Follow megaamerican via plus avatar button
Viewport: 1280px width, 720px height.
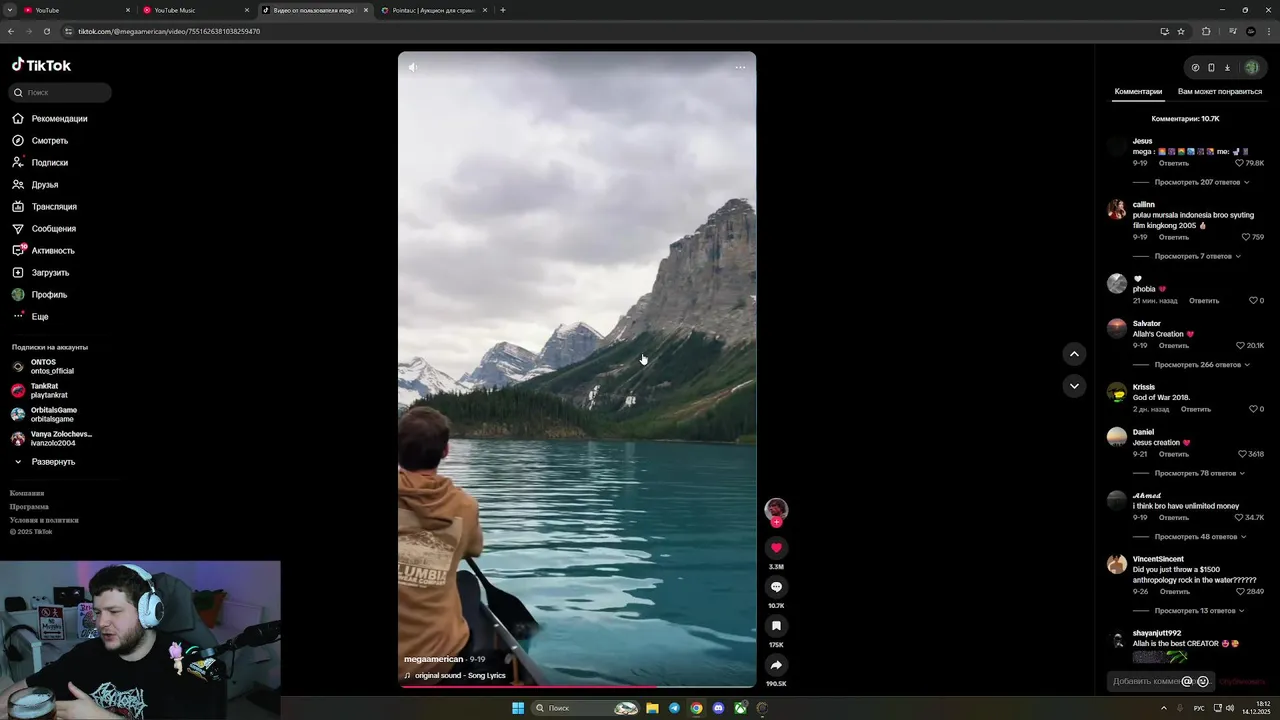(x=776, y=522)
